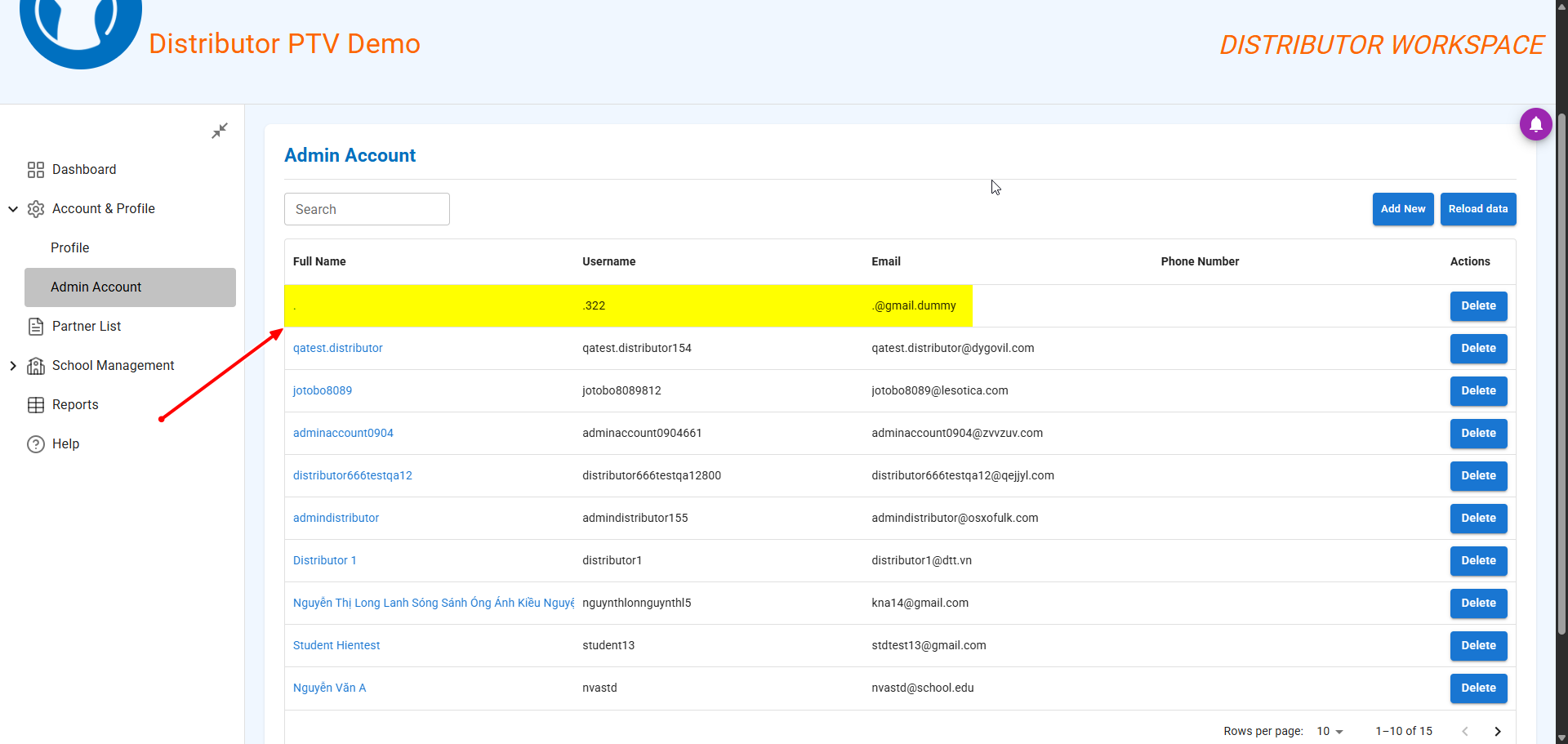
Task: Click the Add New button
Action: coord(1403,209)
